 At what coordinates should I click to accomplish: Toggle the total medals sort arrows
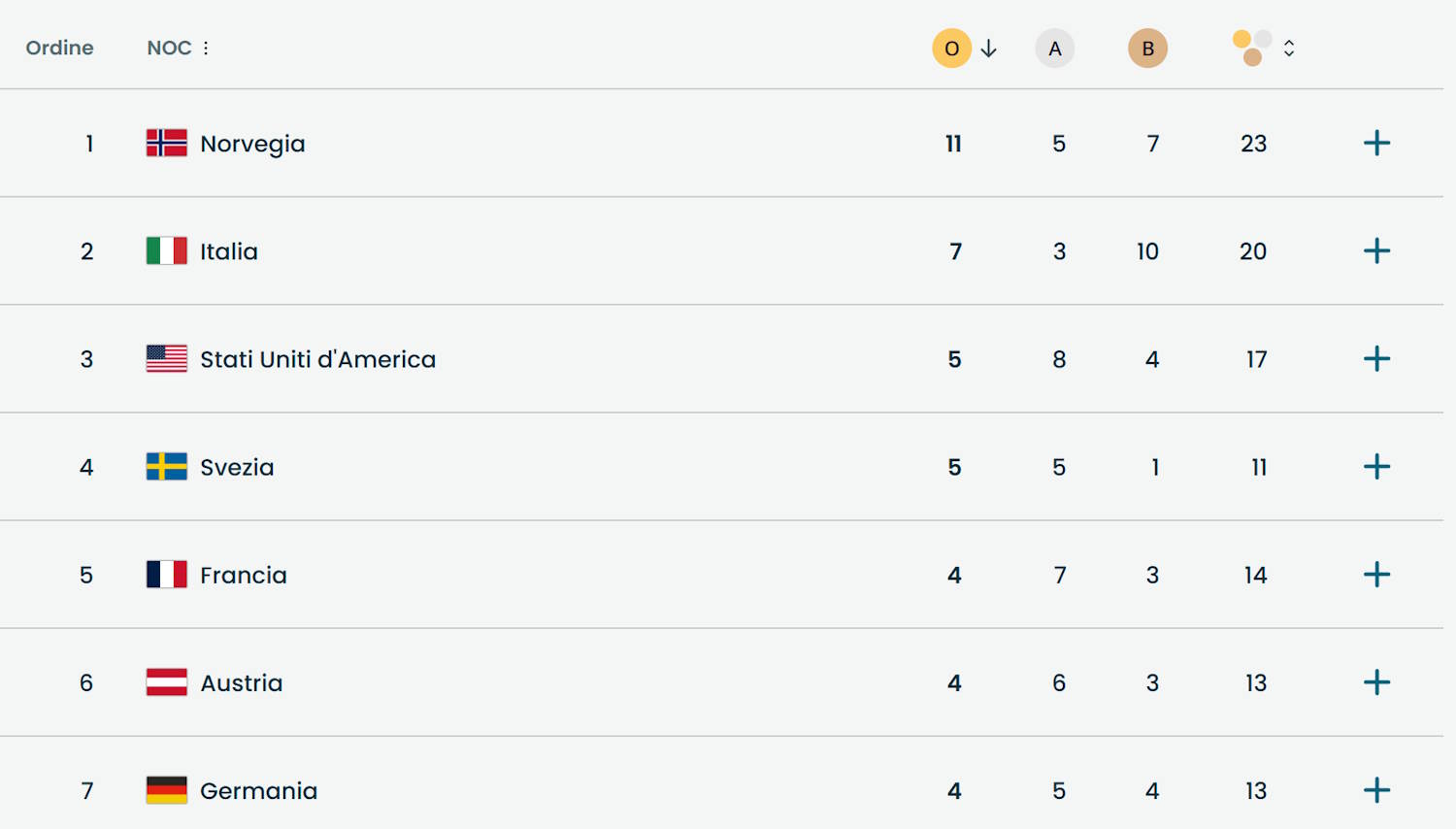pos(1289,49)
